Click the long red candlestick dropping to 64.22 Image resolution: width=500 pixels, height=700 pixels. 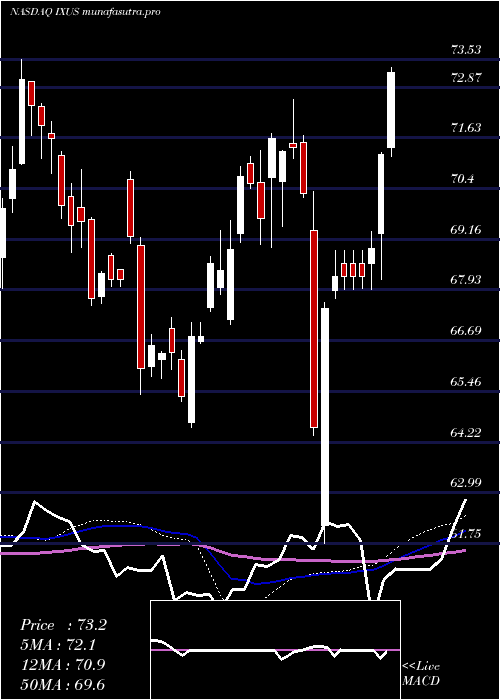click(x=314, y=329)
